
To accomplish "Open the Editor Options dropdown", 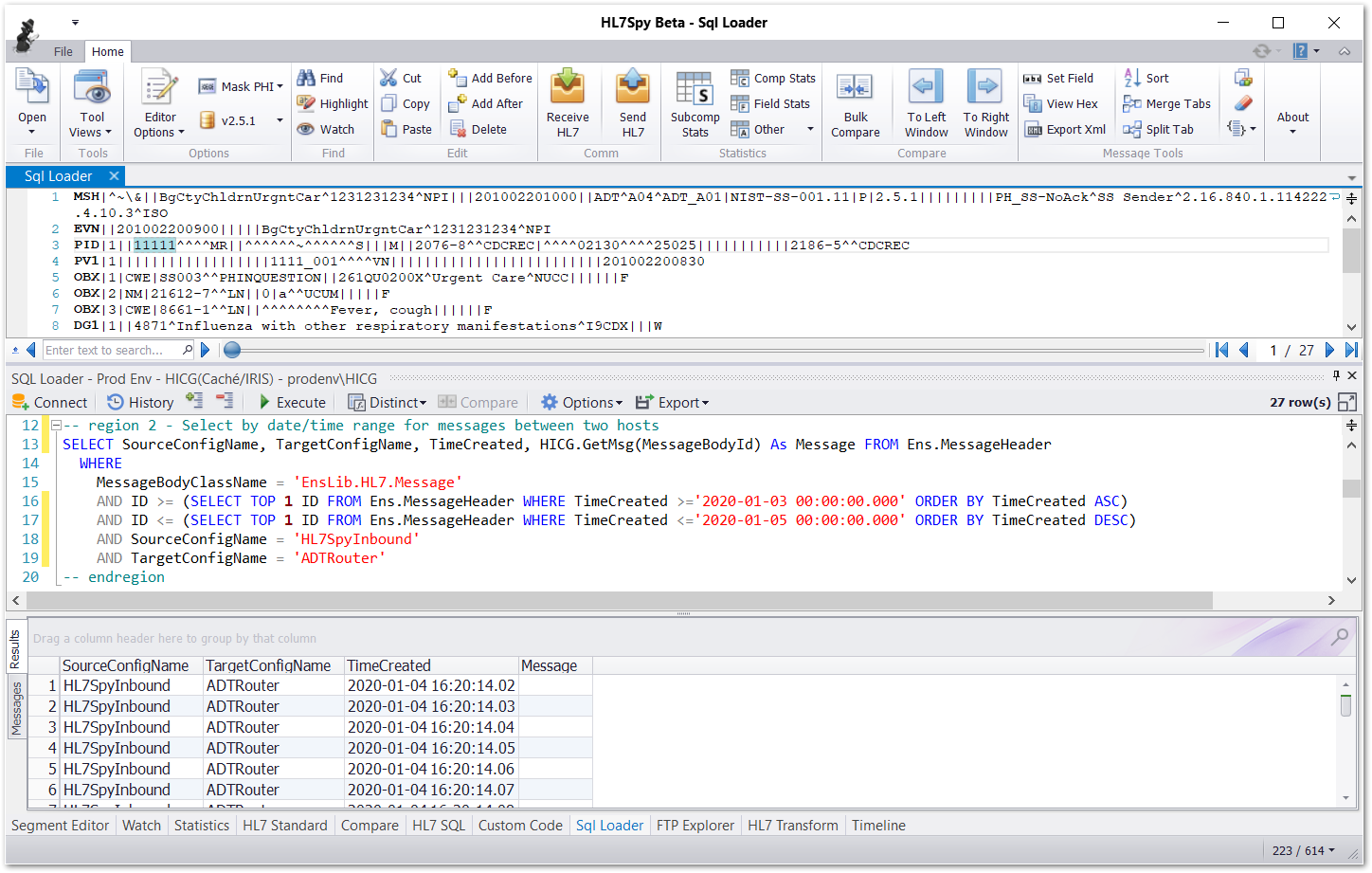I will coord(159,104).
